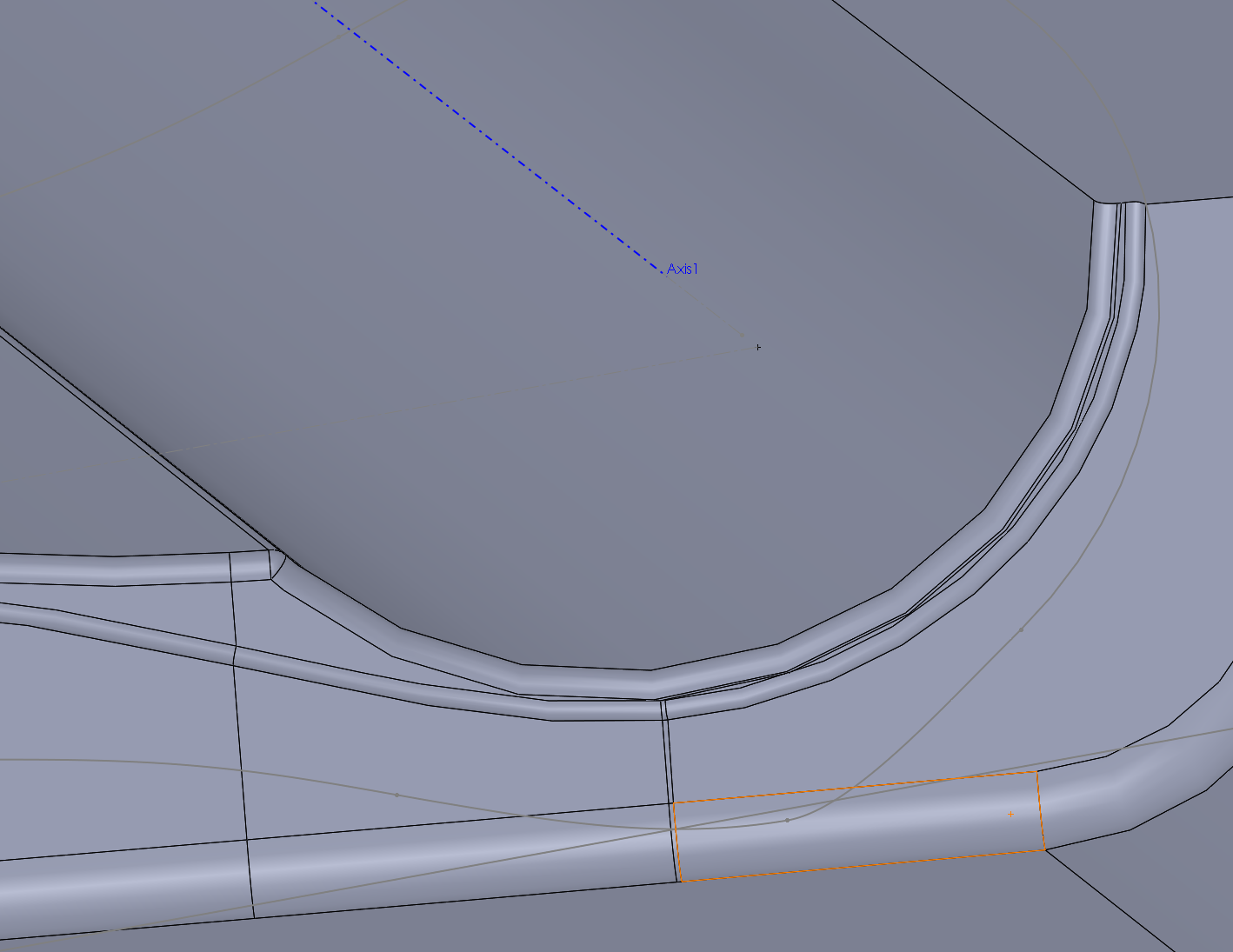Click the small gray dot on the axis centerline
1233x952 pixels.
[x=742, y=335]
